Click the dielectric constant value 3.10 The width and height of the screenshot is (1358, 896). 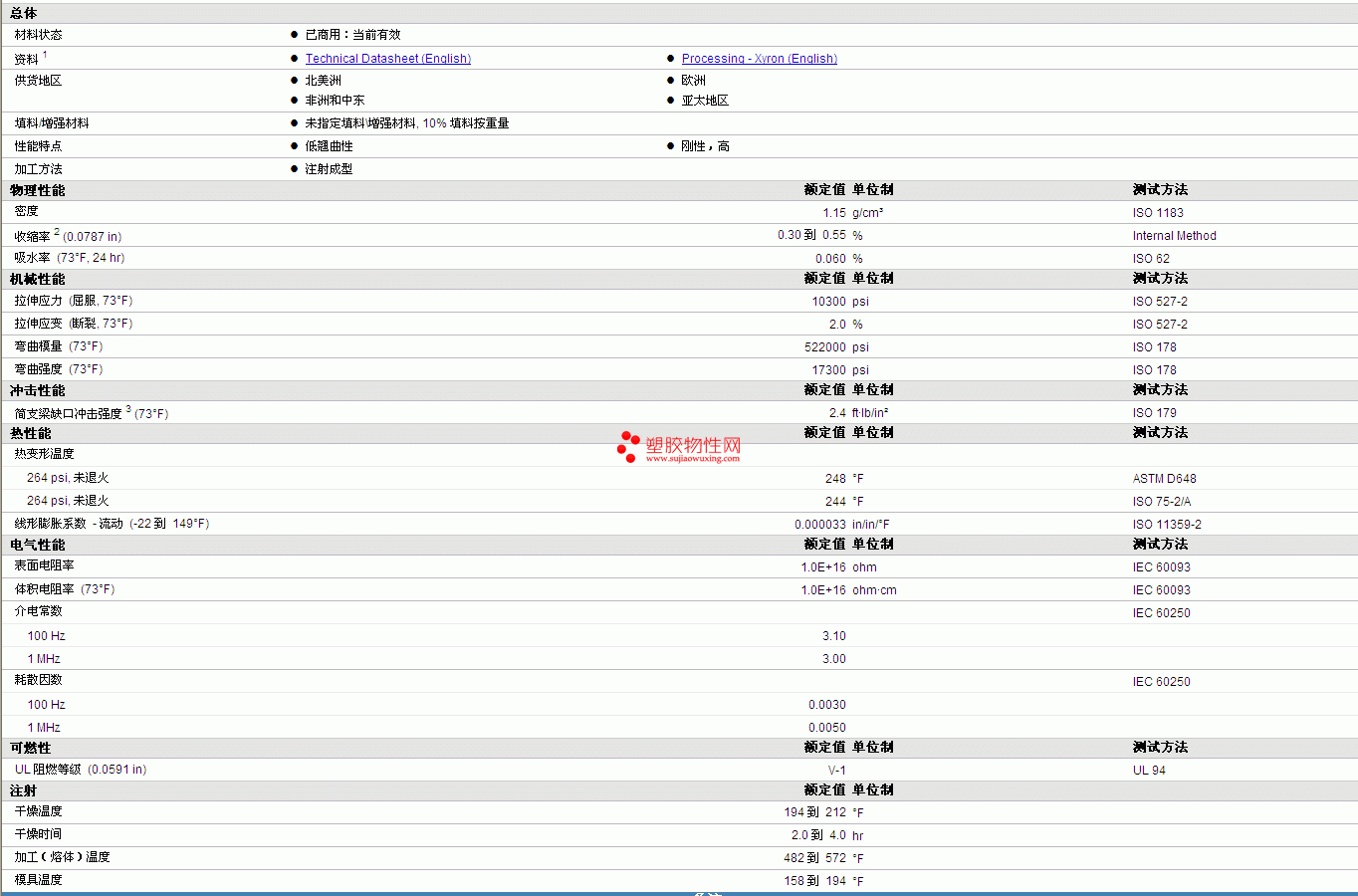pos(834,636)
